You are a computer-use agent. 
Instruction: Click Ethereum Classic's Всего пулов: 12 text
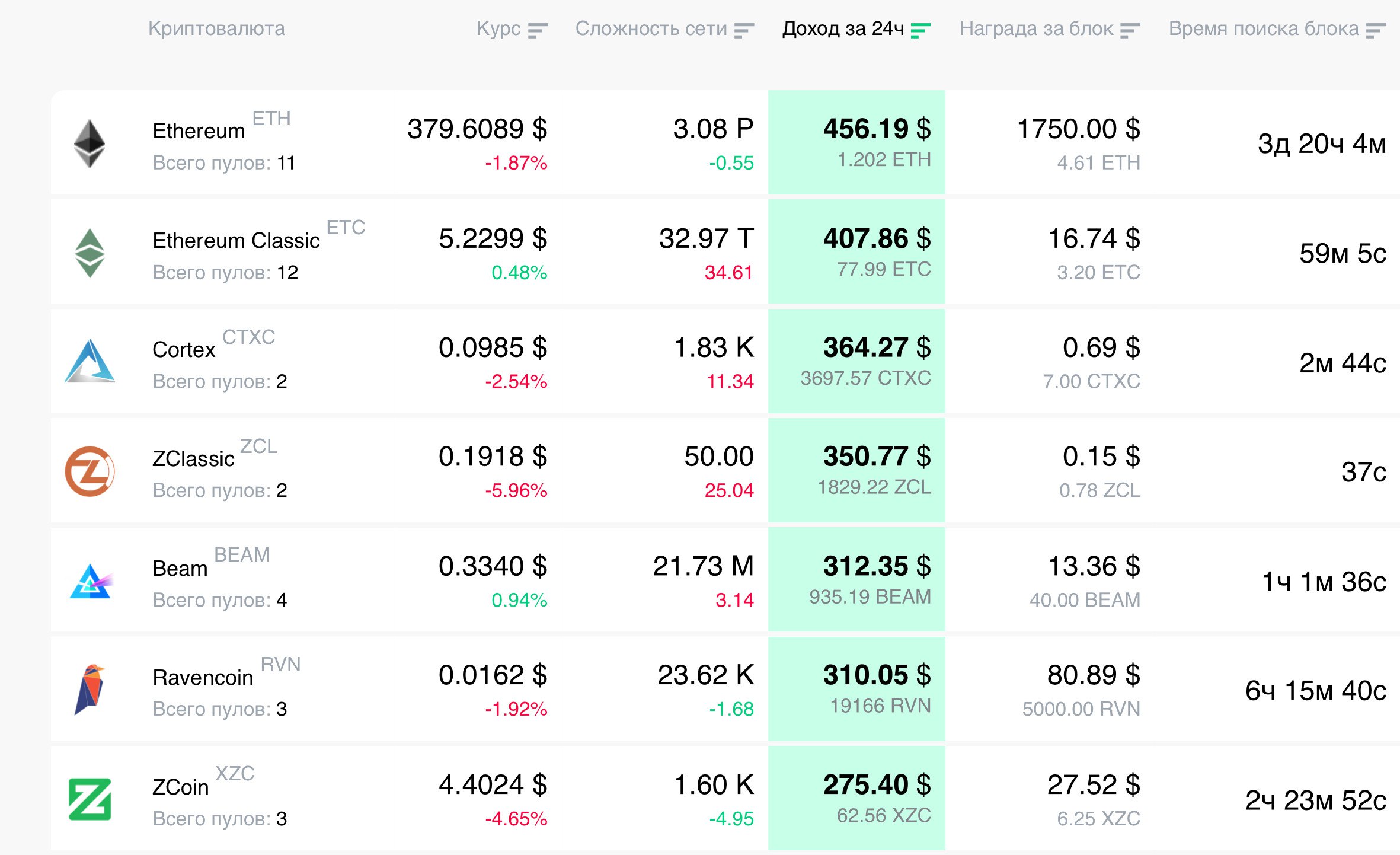(225, 273)
